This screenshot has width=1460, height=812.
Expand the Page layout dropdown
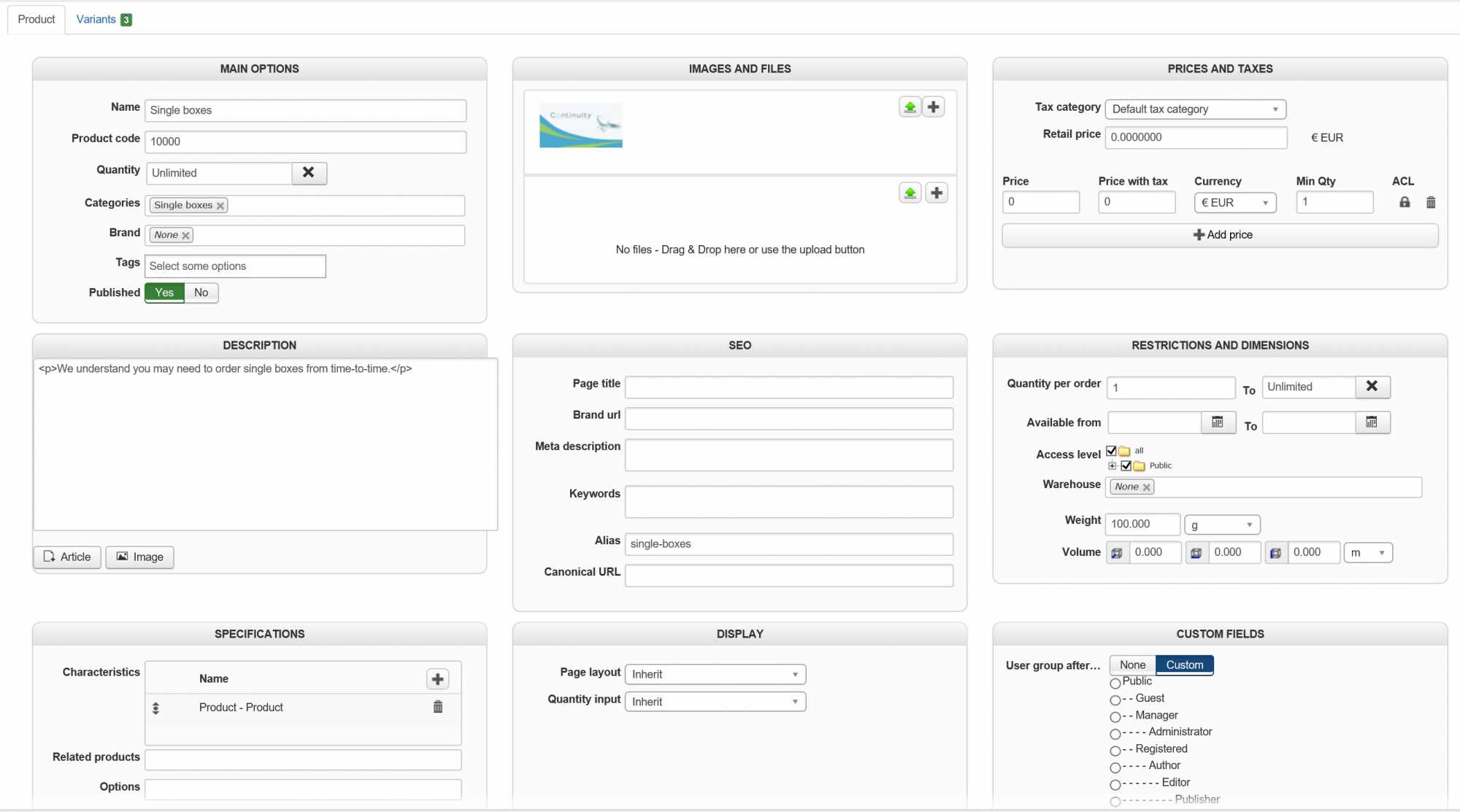pos(715,674)
